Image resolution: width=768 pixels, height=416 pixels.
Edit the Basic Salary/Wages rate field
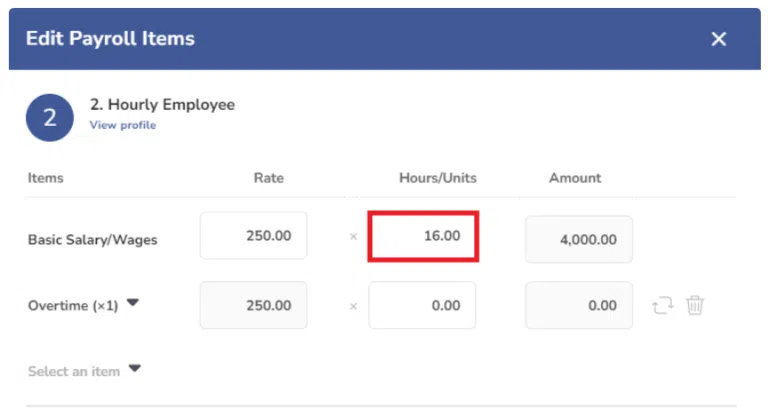(253, 236)
